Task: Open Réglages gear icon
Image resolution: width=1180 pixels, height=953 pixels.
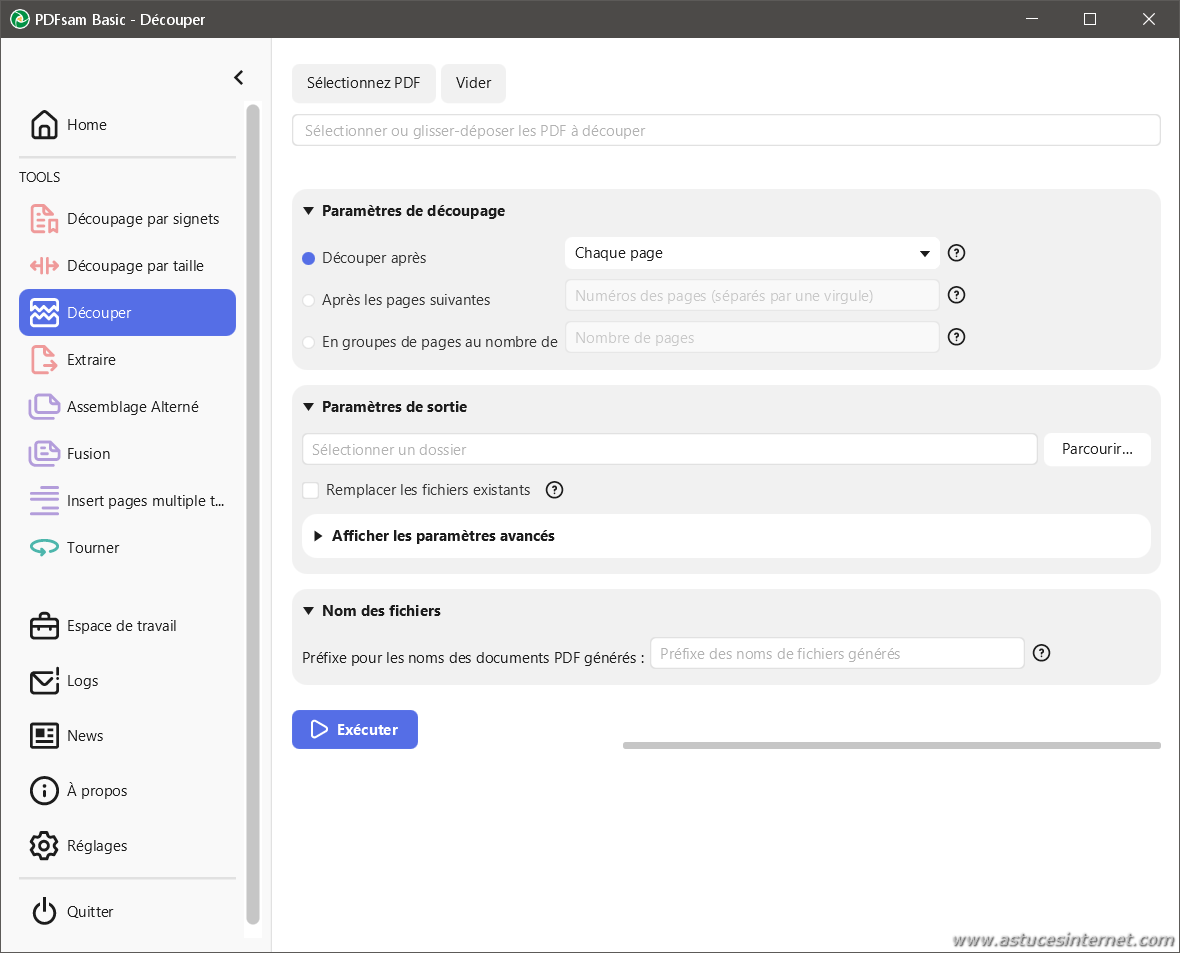Action: (x=44, y=846)
